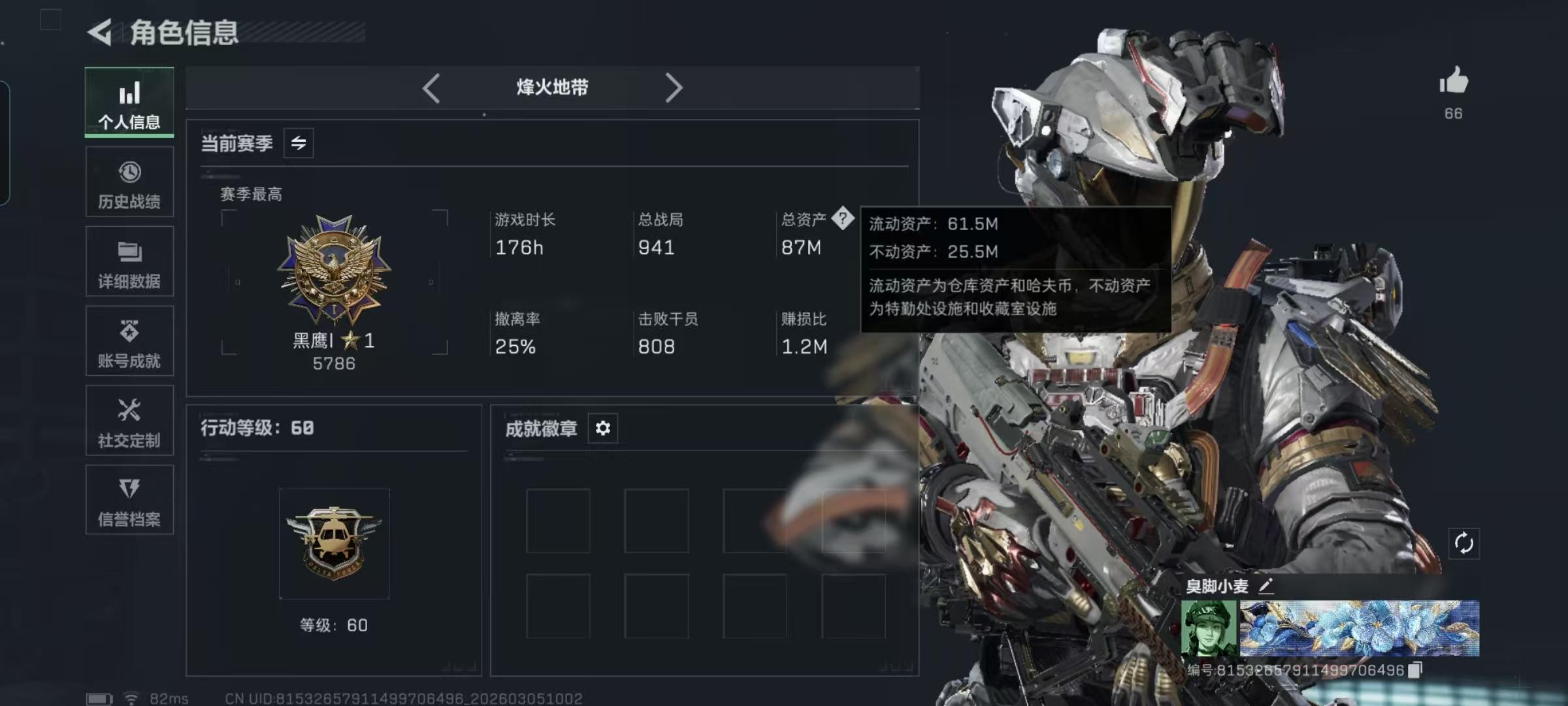Go back using the arrow beside 角色信息
The width and height of the screenshot is (1568, 706).
(100, 32)
